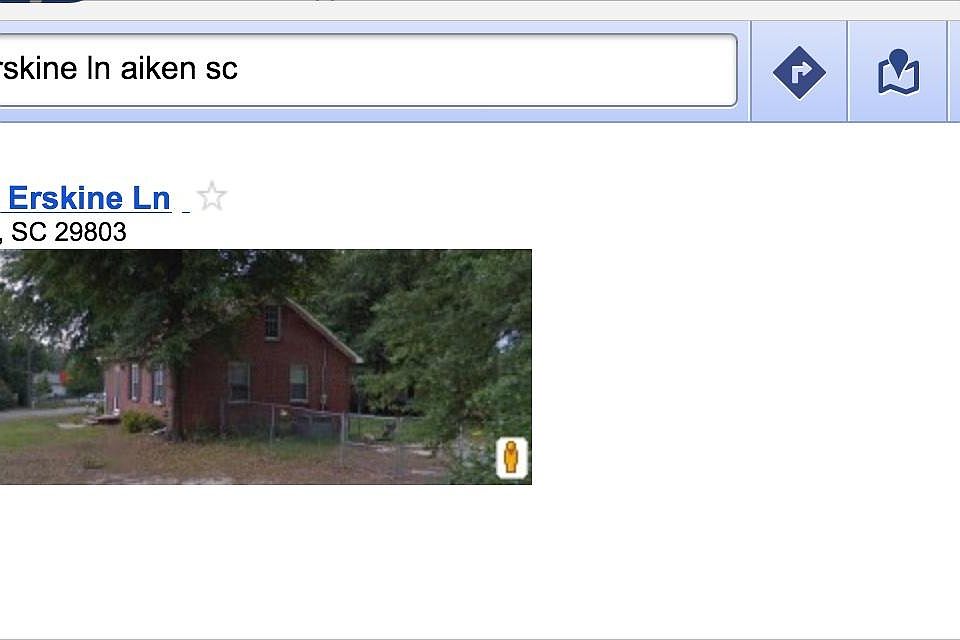The height and width of the screenshot is (640, 960).
Task: Click the zip code 29803
Action: (x=91, y=232)
